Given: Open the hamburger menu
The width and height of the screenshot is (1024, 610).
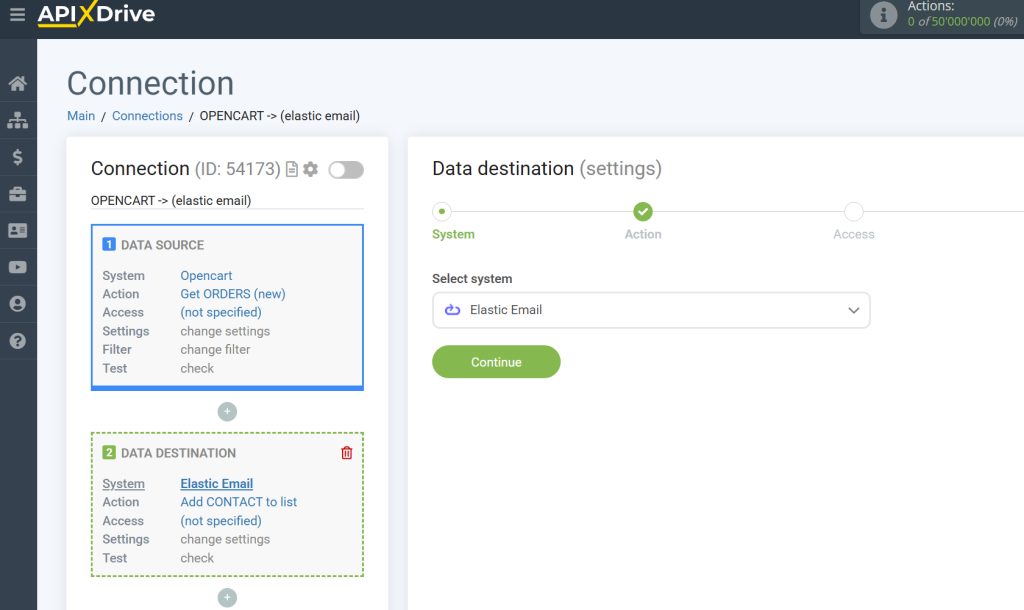Looking at the screenshot, I should point(18,14).
